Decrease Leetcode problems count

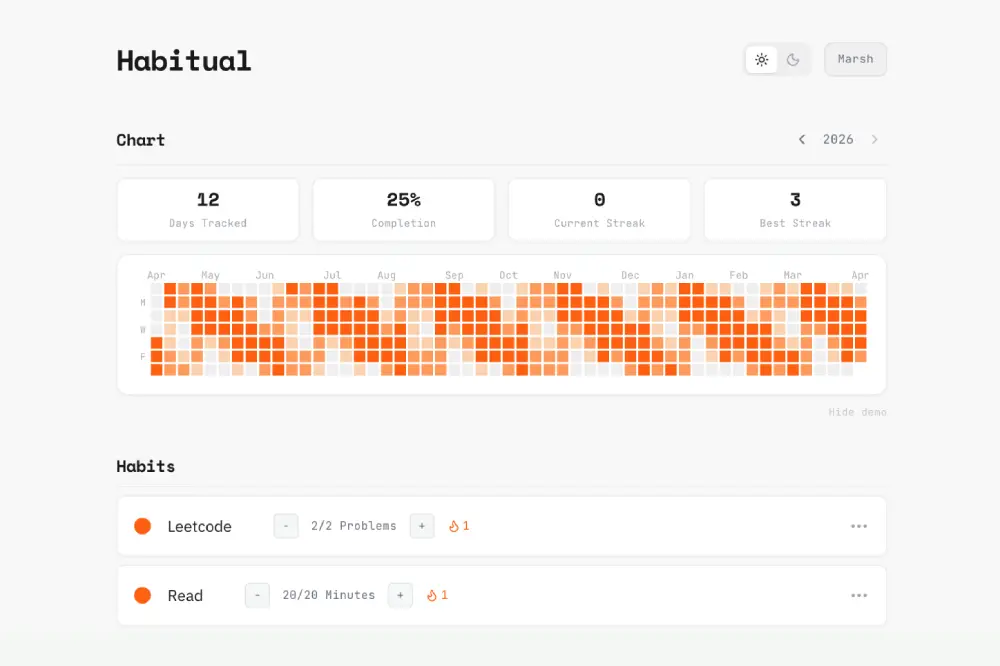coord(286,526)
